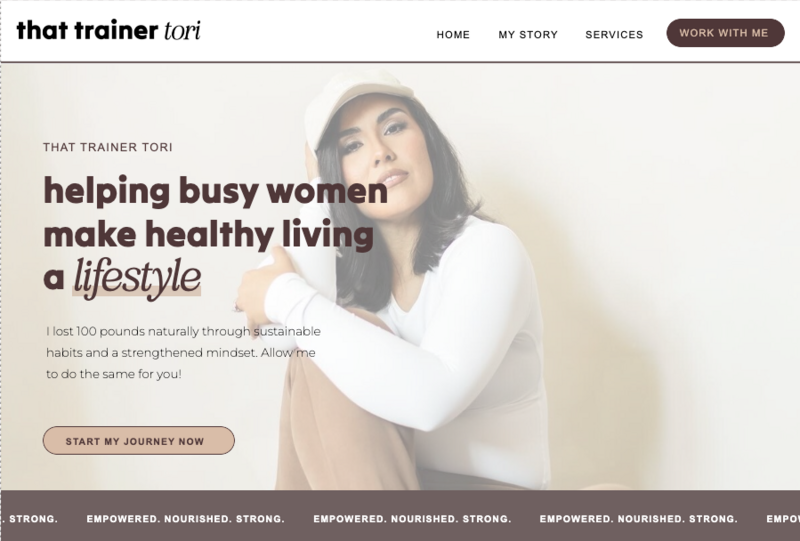This screenshot has width=800, height=541.
Task: Click the last full 'EMPOWERED. NOURISHED. STRONG.' banner text
Action: [x=639, y=519]
